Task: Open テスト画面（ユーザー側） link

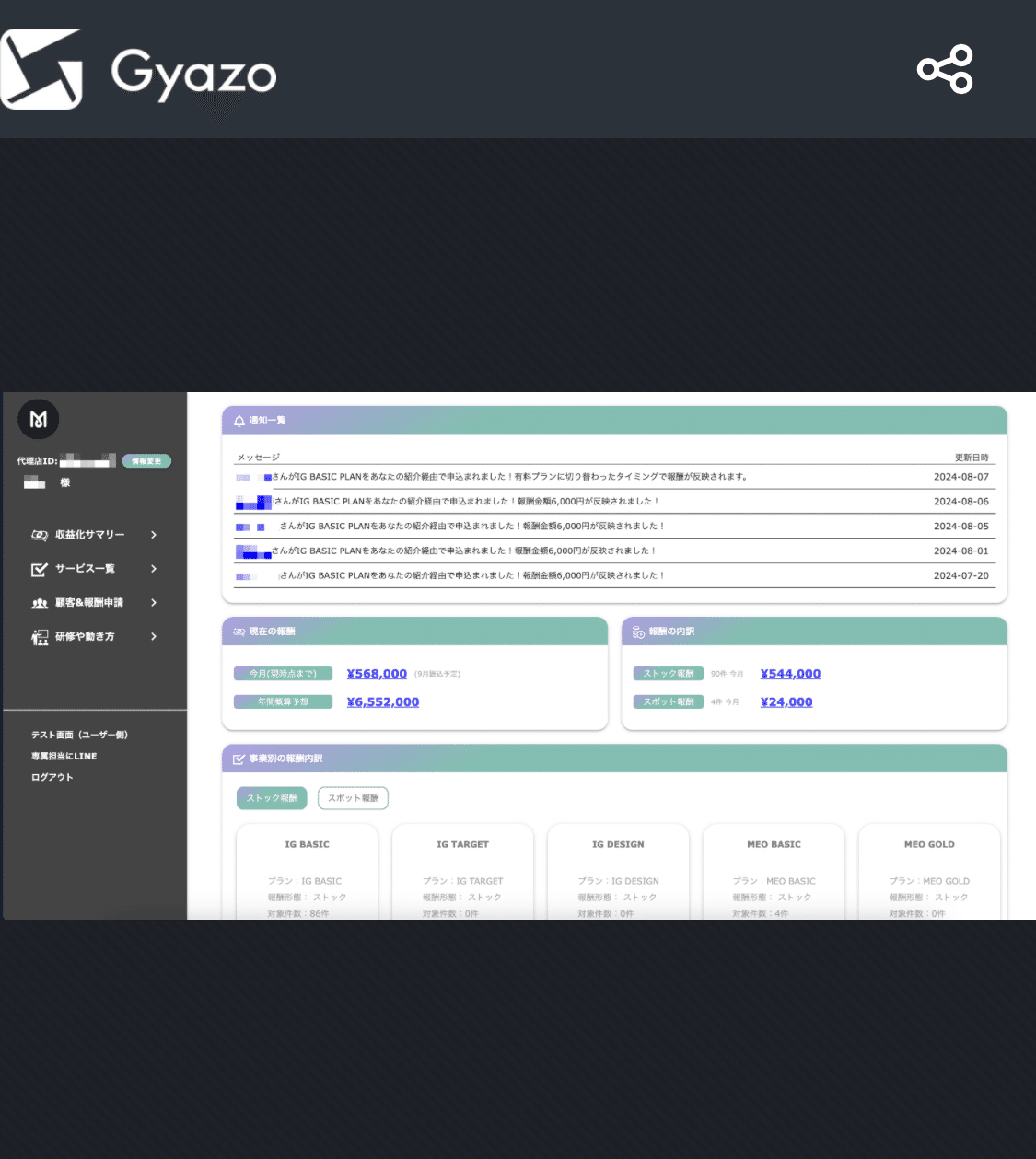Action: (x=79, y=735)
